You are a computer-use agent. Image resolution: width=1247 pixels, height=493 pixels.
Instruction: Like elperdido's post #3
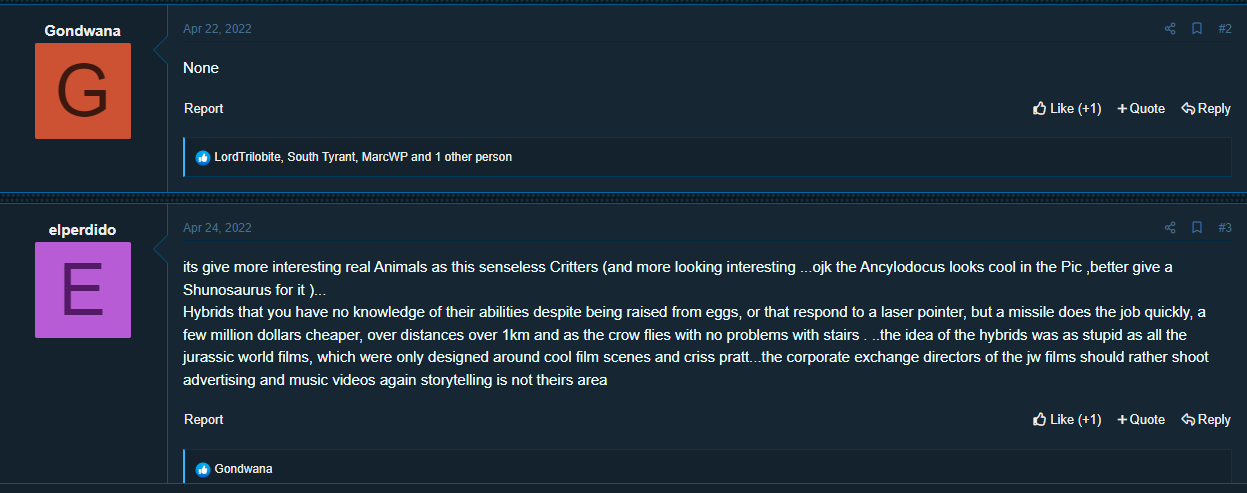pyautogui.click(x=1067, y=420)
